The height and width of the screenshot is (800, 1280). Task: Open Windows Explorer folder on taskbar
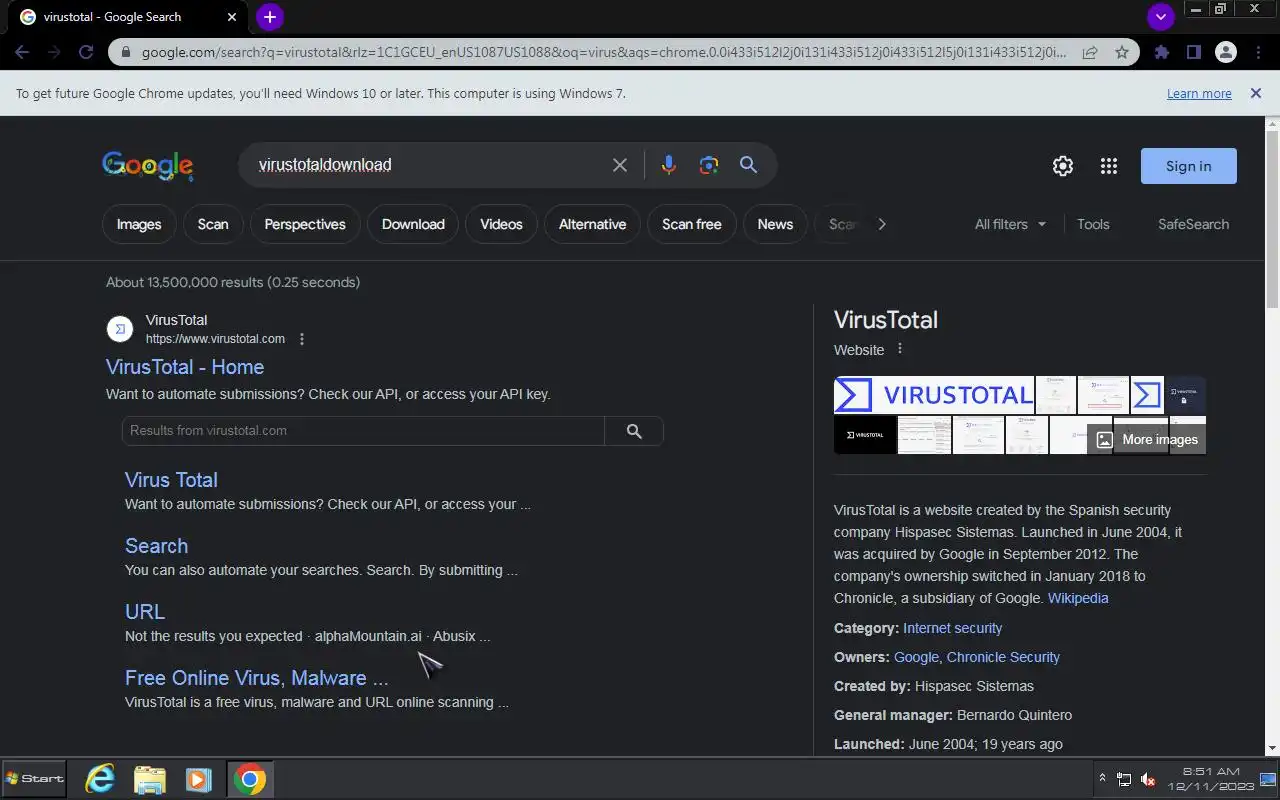click(x=149, y=779)
